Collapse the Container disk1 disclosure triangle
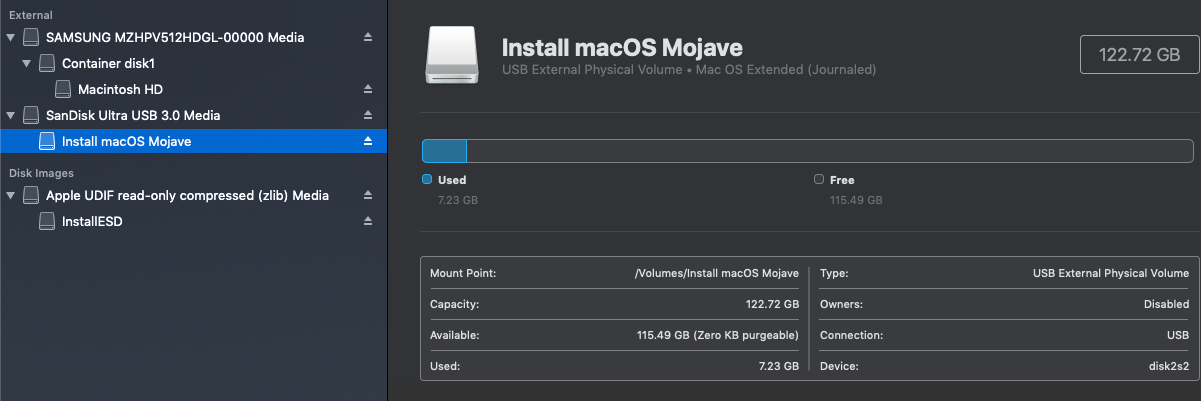Screen dimensions: 1201x401 pos(27,63)
